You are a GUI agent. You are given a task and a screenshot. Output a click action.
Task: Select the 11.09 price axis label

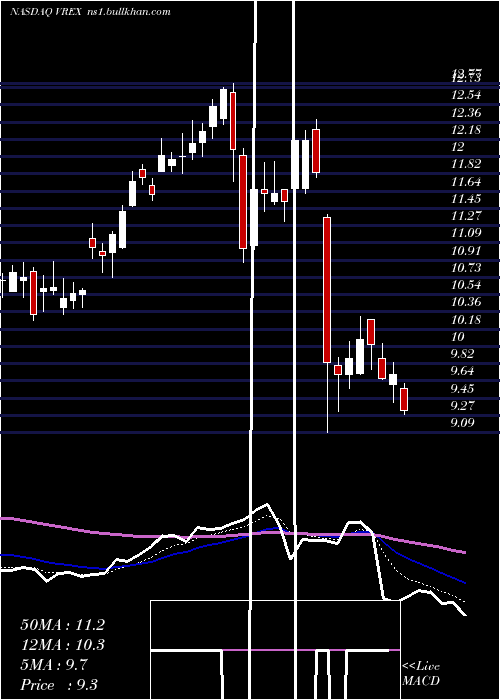466,233
